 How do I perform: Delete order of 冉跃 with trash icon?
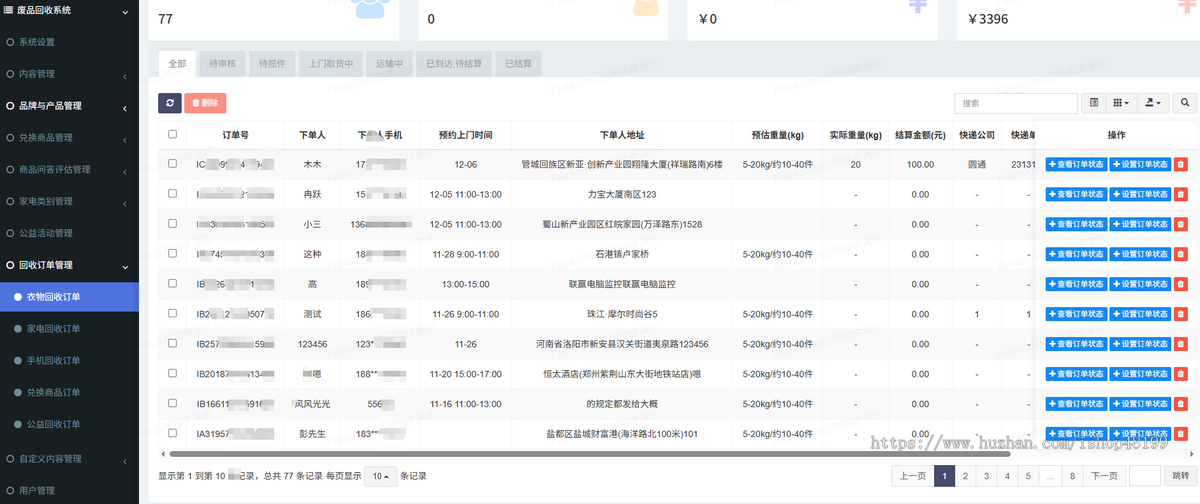pos(1180,195)
